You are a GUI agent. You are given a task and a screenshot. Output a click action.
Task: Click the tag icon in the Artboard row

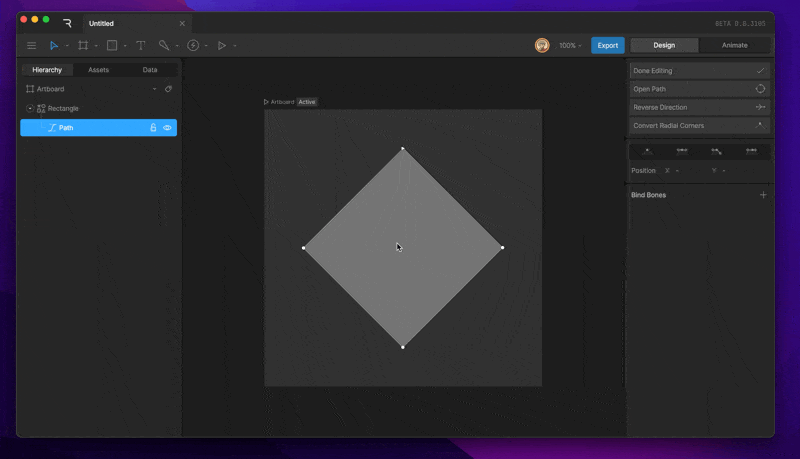[168, 89]
